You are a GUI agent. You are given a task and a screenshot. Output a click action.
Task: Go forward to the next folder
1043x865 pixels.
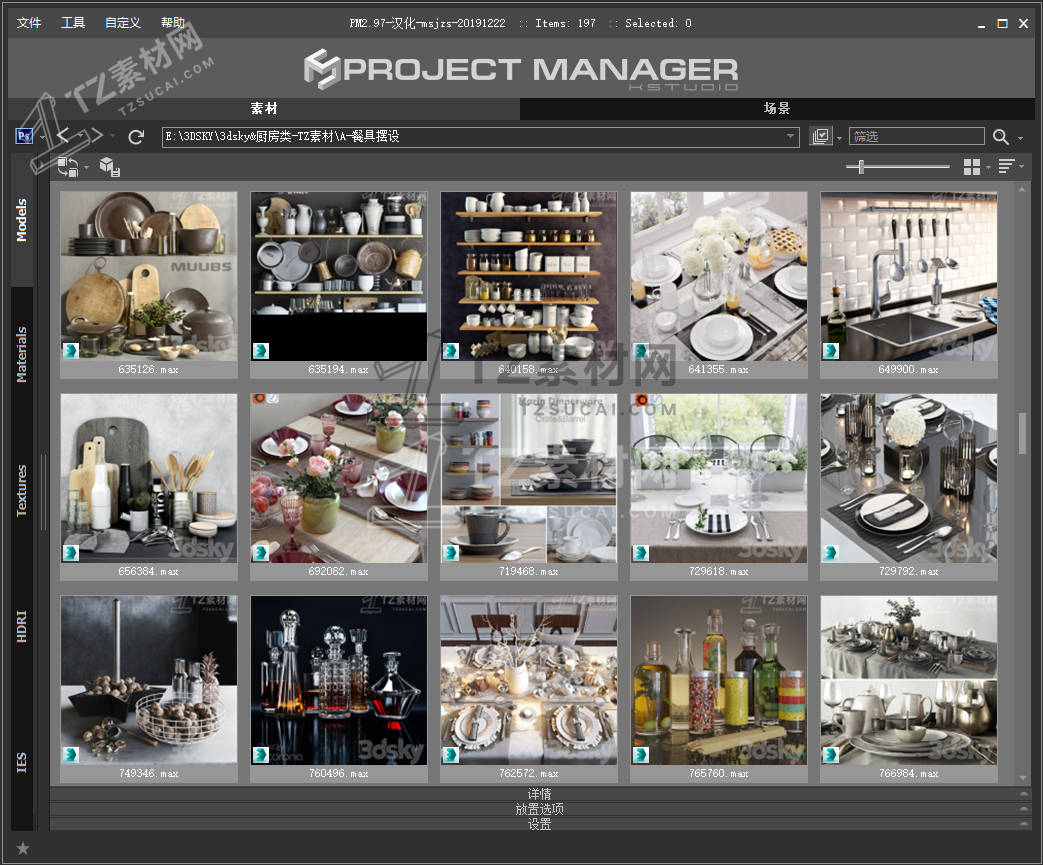pyautogui.click(x=97, y=136)
